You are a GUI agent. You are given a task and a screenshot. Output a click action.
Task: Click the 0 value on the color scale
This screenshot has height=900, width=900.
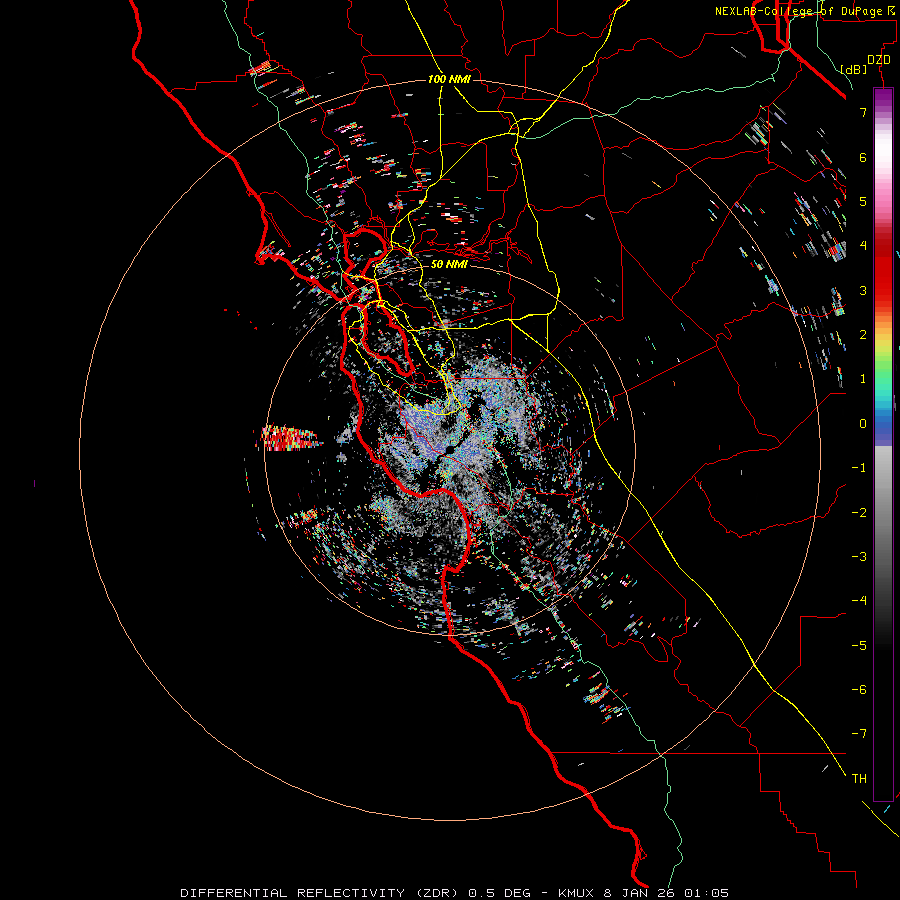[x=863, y=424]
